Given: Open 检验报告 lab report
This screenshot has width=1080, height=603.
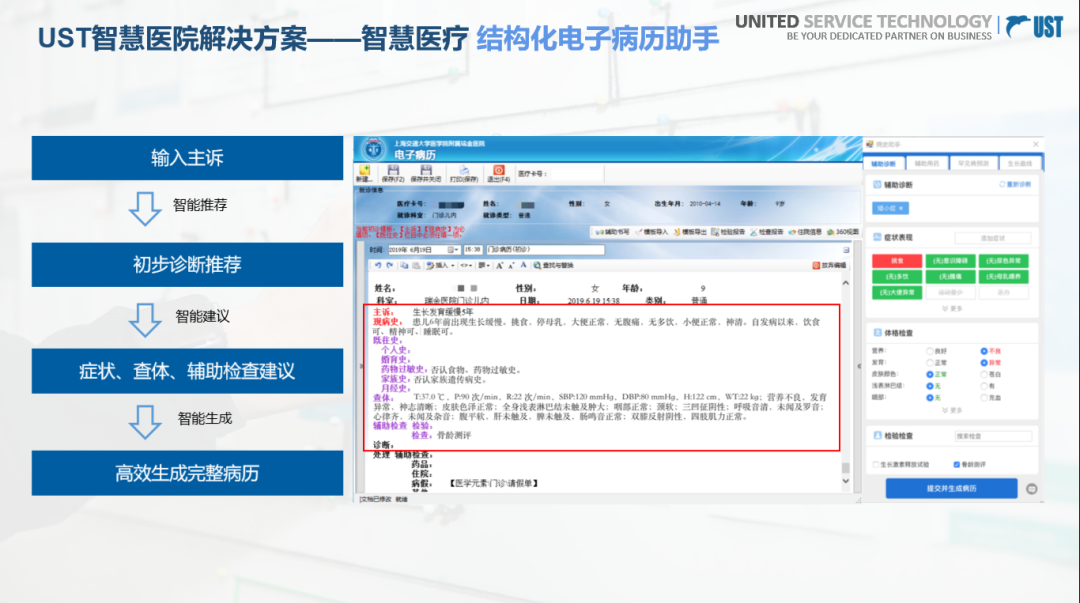Looking at the screenshot, I should pos(728,232).
